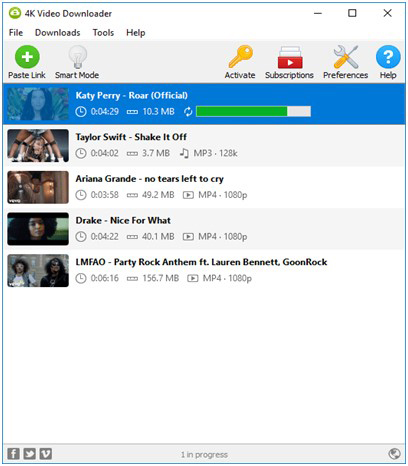Click size icon in Drake row
The image size is (408, 466).
pos(132,237)
